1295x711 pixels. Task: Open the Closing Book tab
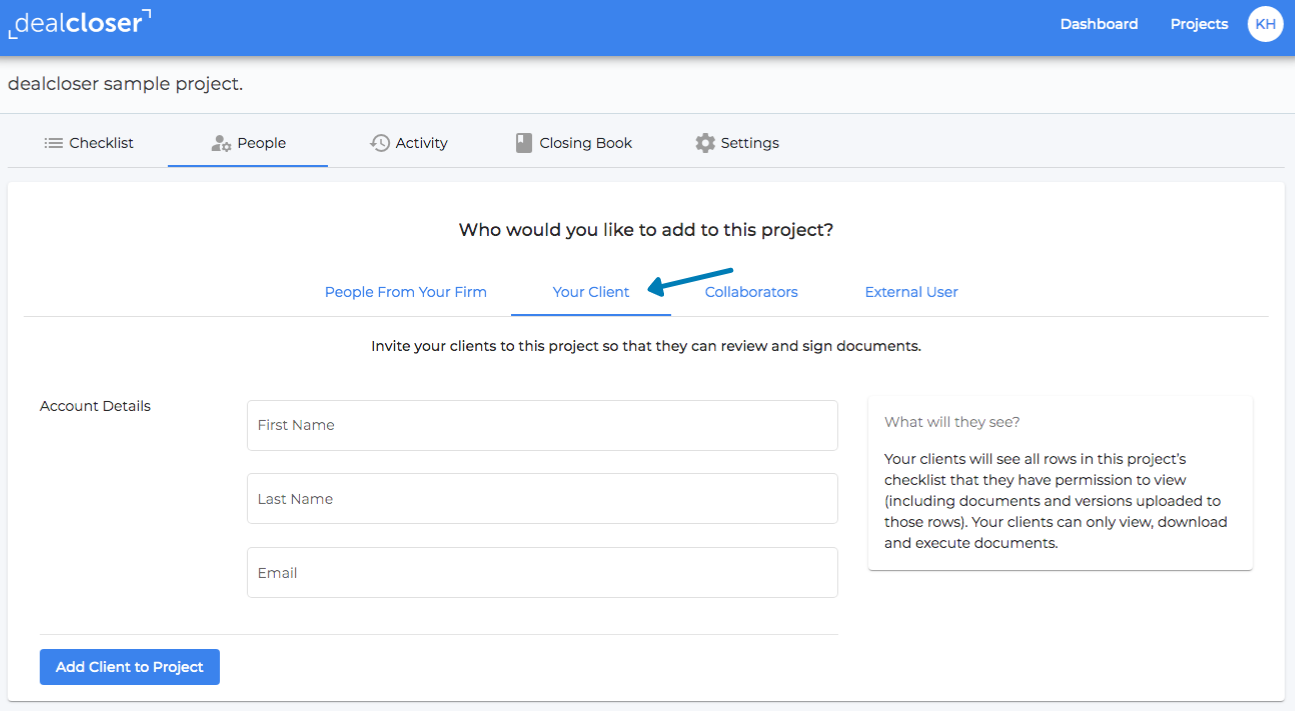[574, 143]
